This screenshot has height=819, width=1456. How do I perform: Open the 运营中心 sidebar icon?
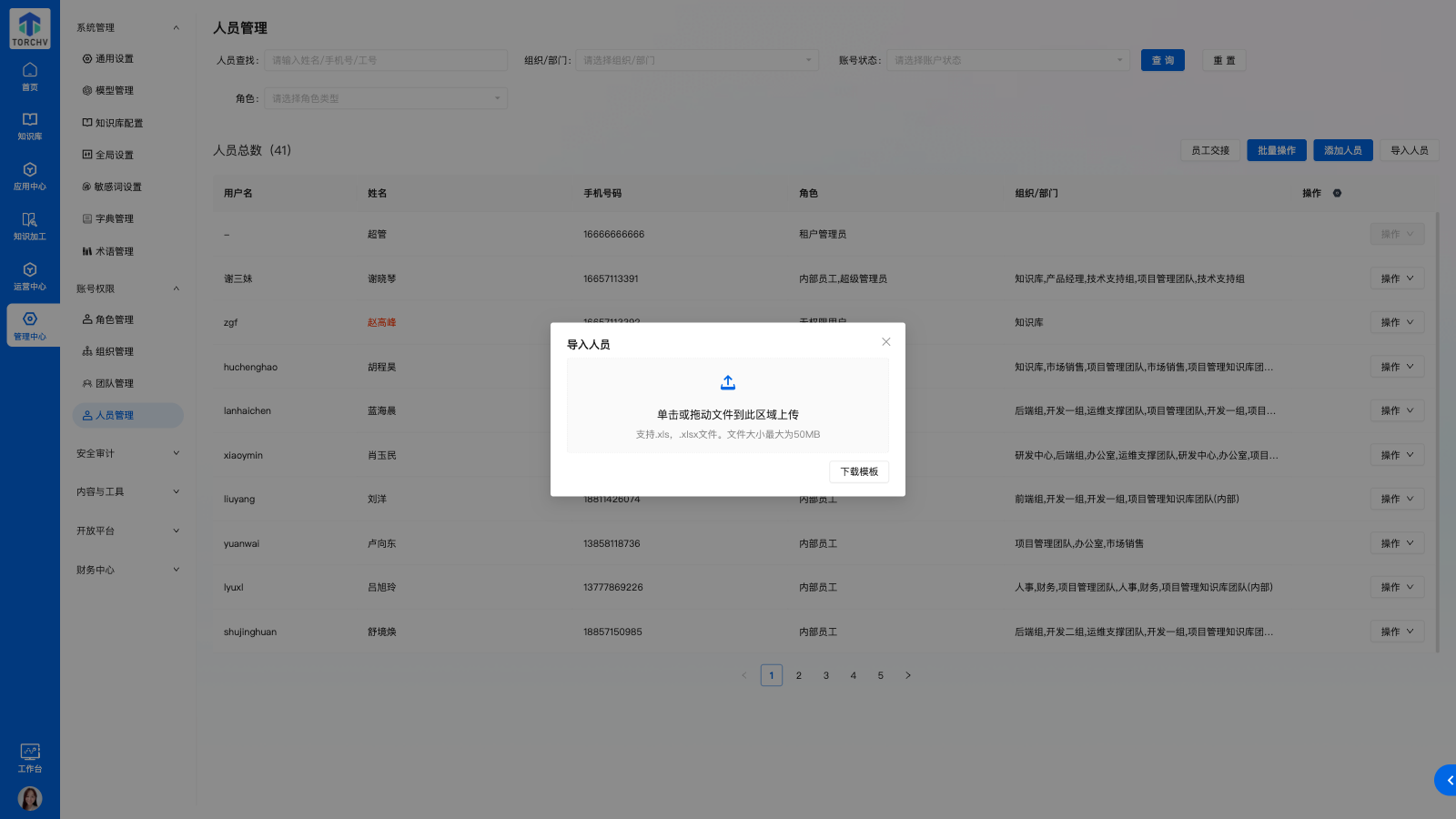(30, 276)
